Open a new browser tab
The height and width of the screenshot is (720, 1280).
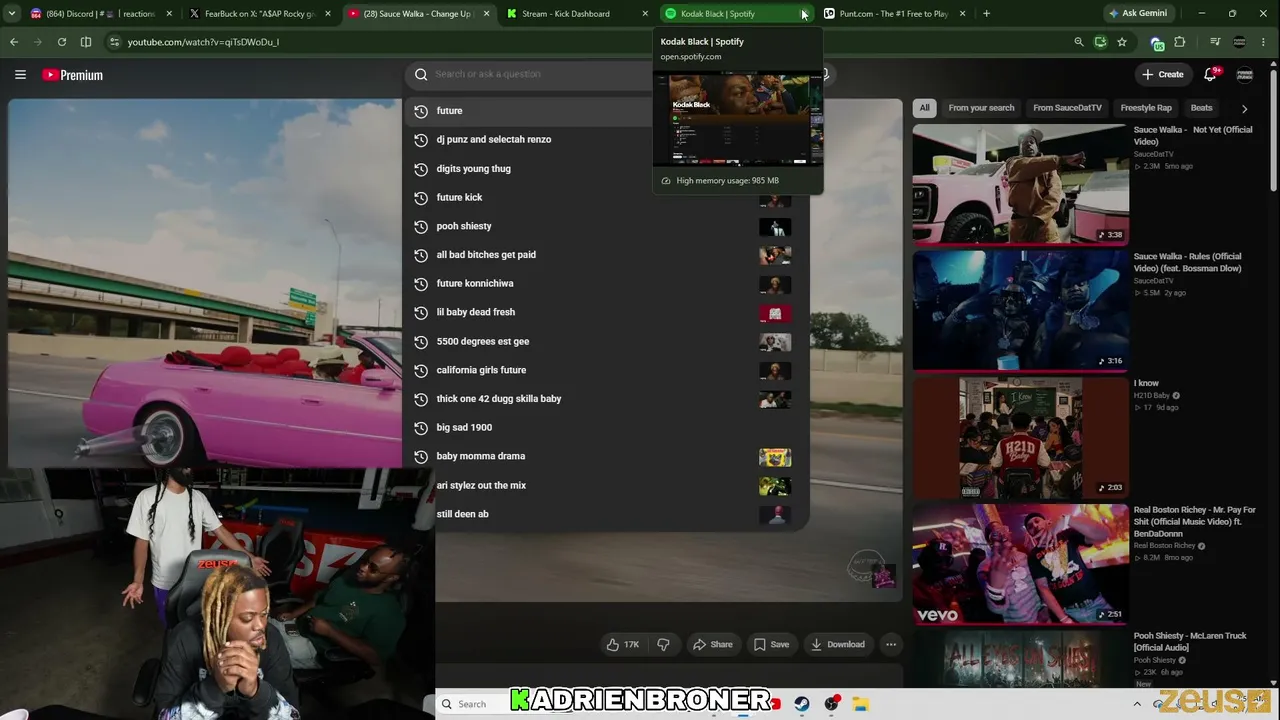coord(986,14)
